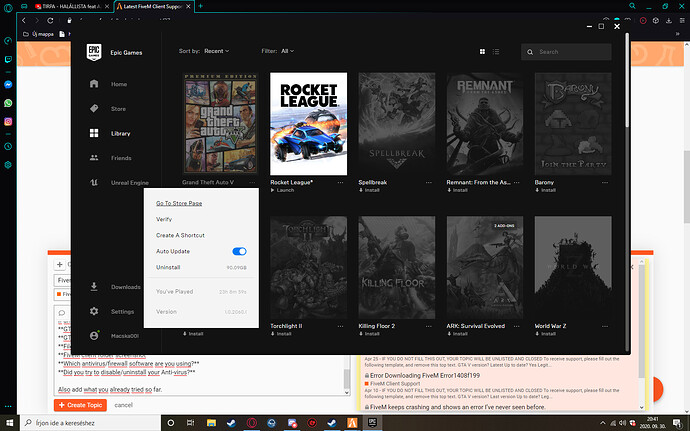Select Verify in the context menu
Viewport: 690px width, 431px height.
click(x=164, y=218)
